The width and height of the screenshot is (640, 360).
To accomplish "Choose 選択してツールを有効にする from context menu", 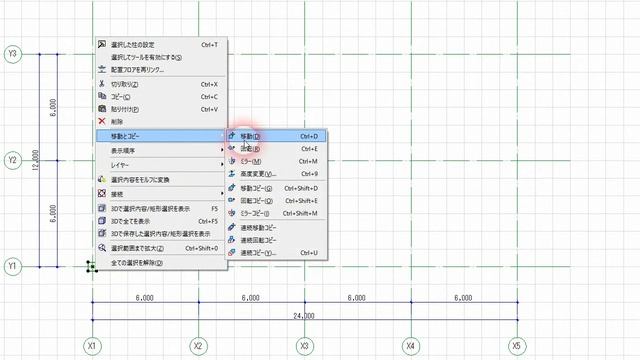I will (x=161, y=58).
